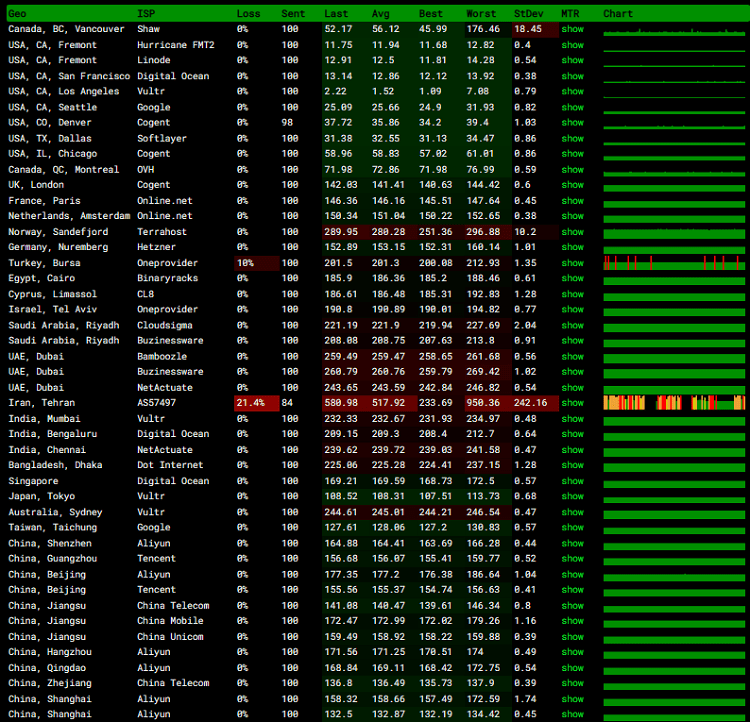
Task: Click the StDev value 18.45
Action: (535, 29)
